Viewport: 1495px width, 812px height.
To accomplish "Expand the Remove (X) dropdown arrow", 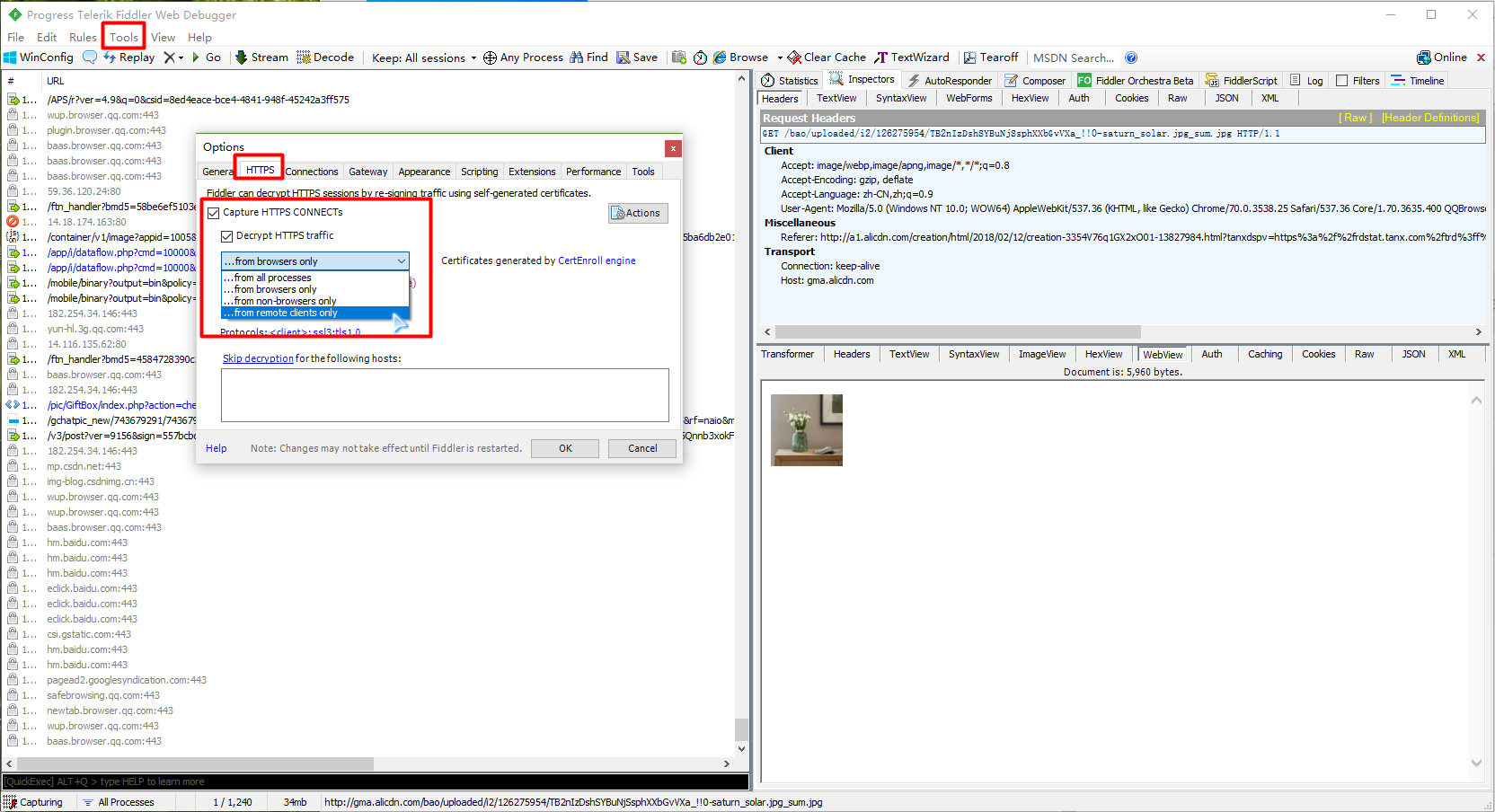I will coord(181,57).
